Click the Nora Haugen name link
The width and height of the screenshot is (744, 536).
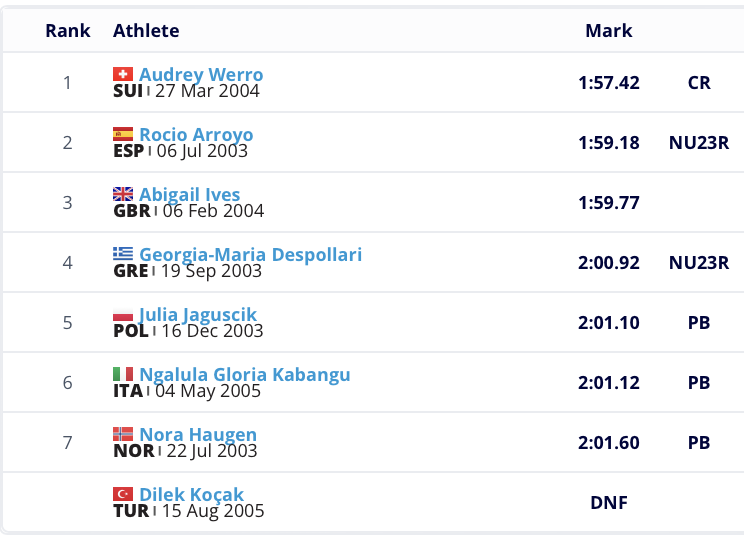[x=198, y=435]
